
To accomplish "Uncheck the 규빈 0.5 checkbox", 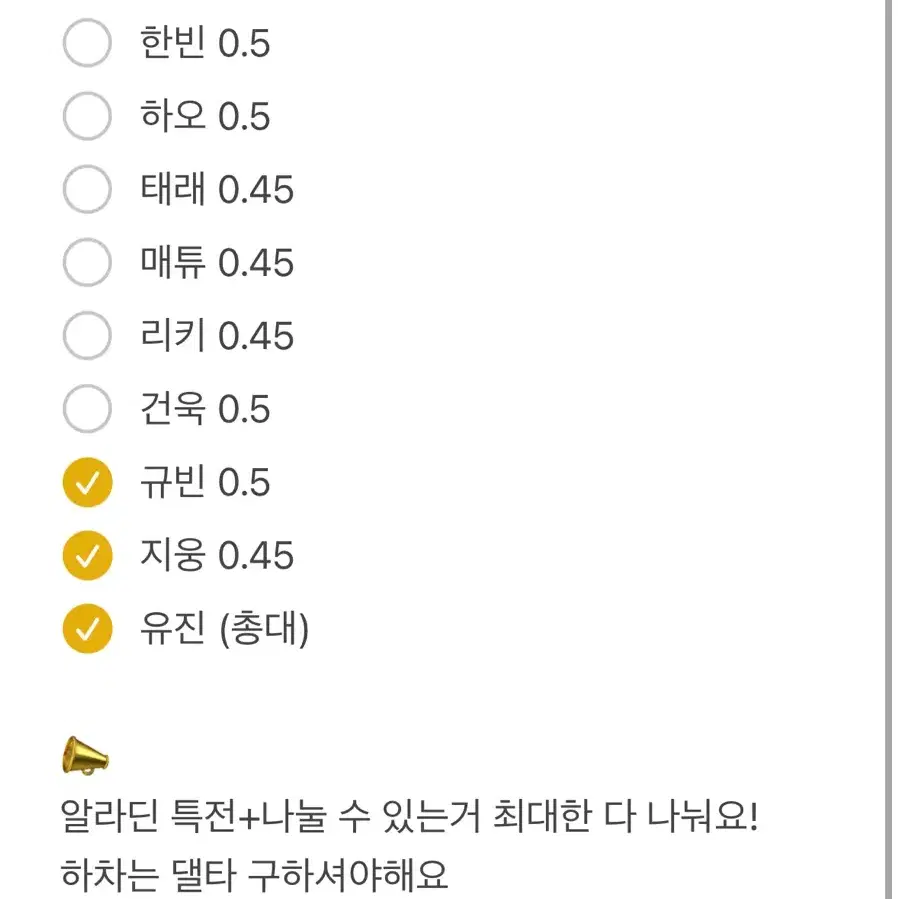I will click(87, 482).
